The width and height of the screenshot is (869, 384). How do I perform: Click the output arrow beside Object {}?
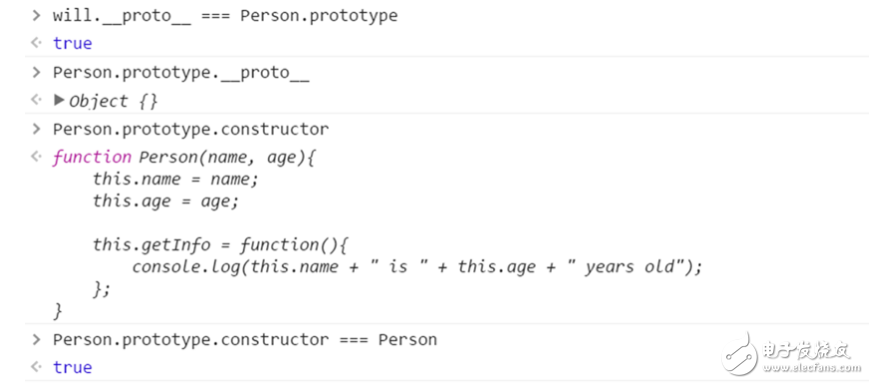pos(36,100)
